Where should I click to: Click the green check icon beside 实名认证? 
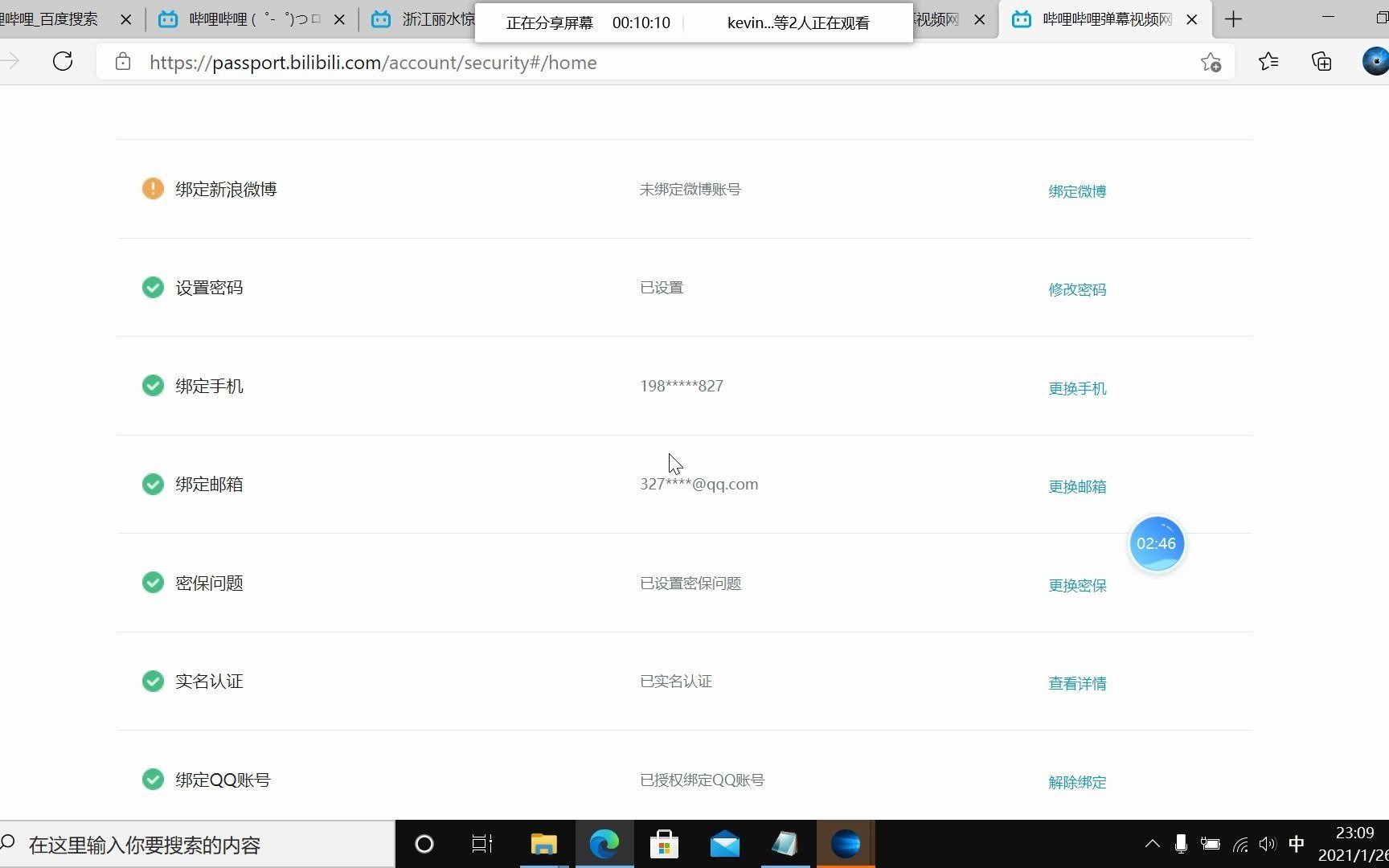[153, 681]
